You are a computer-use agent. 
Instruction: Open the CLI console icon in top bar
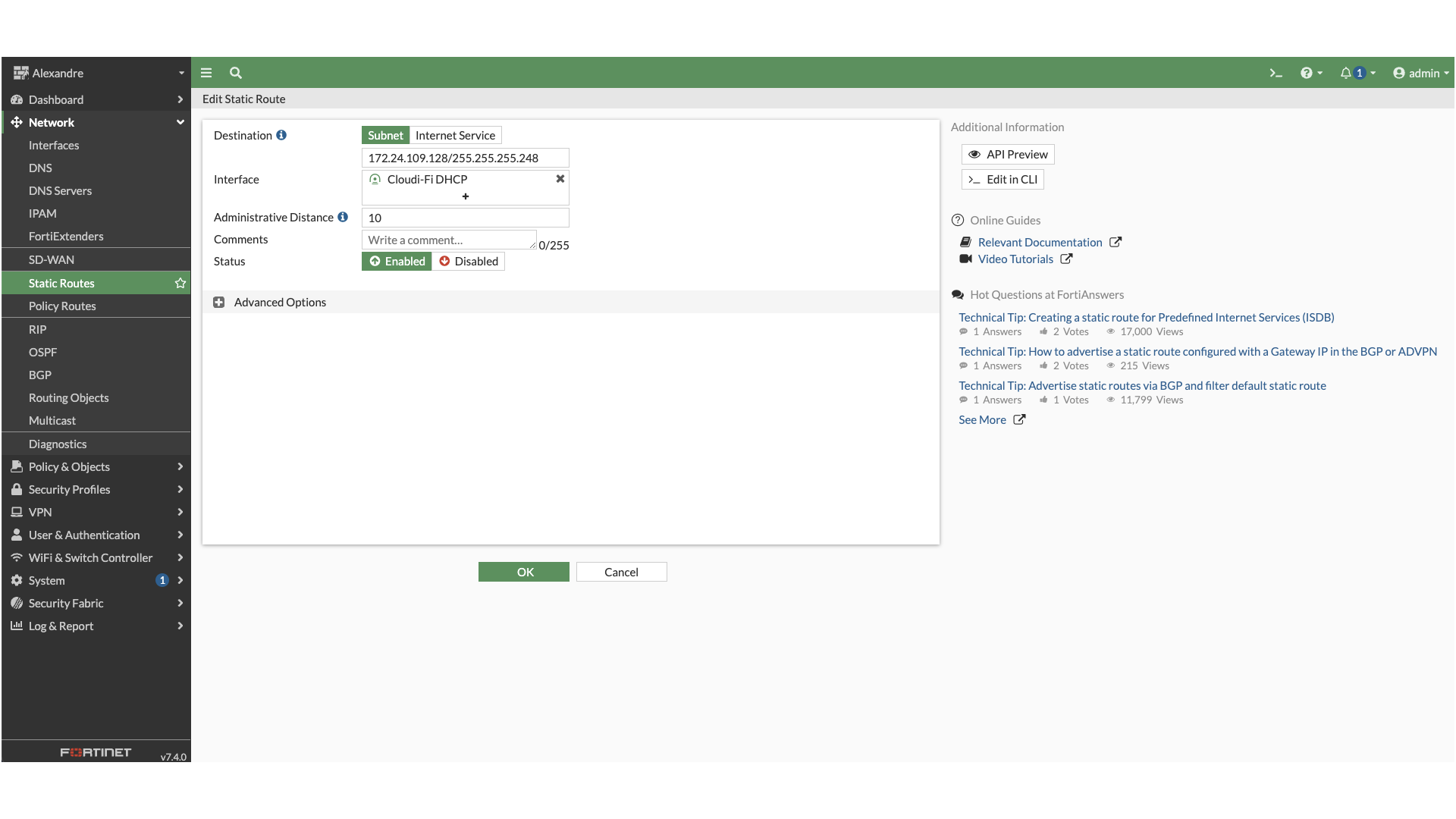1276,74
